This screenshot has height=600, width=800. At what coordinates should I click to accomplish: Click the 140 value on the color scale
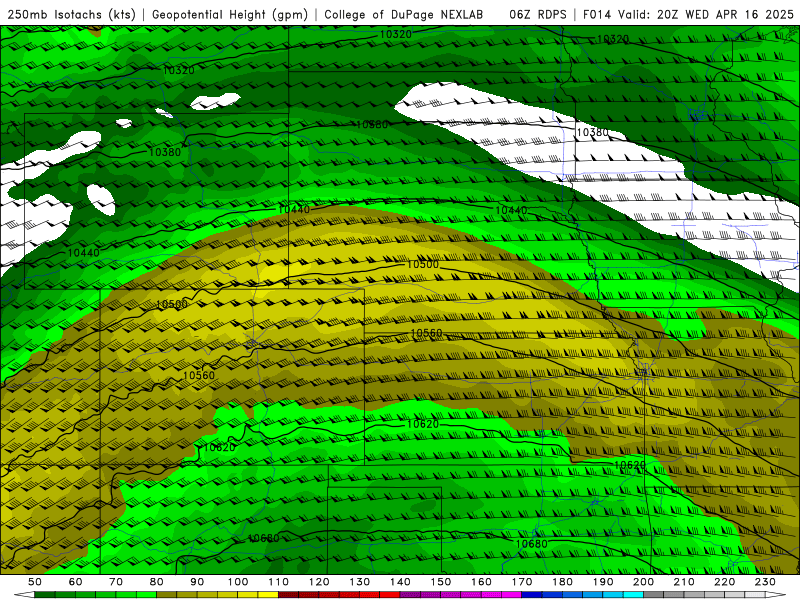coord(400,582)
